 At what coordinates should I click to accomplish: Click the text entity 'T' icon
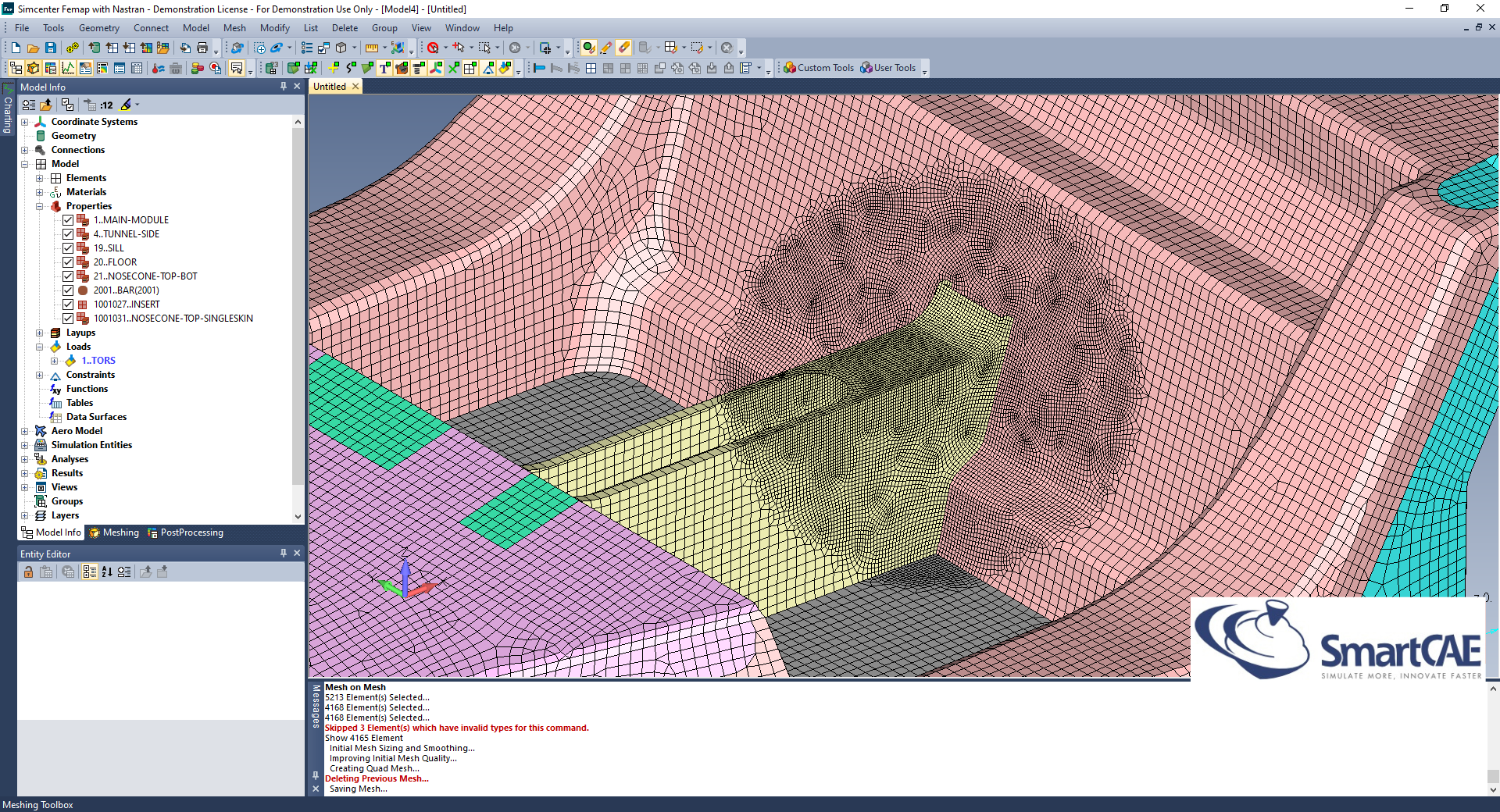tap(384, 68)
